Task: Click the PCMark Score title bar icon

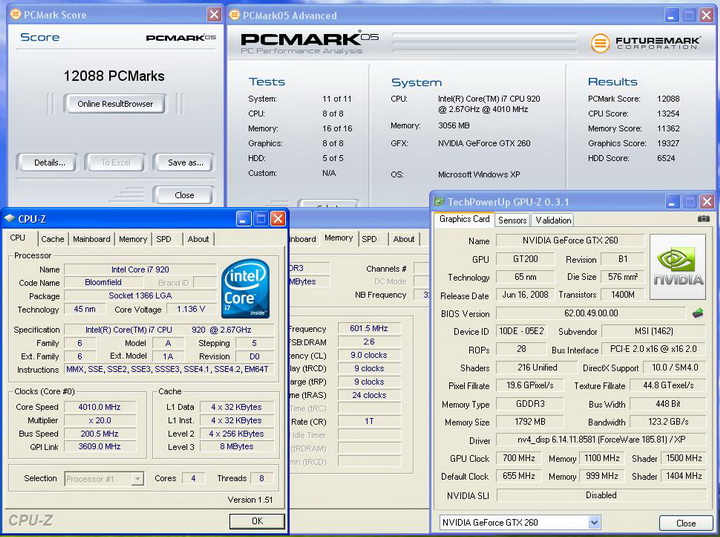Action: click(15, 14)
